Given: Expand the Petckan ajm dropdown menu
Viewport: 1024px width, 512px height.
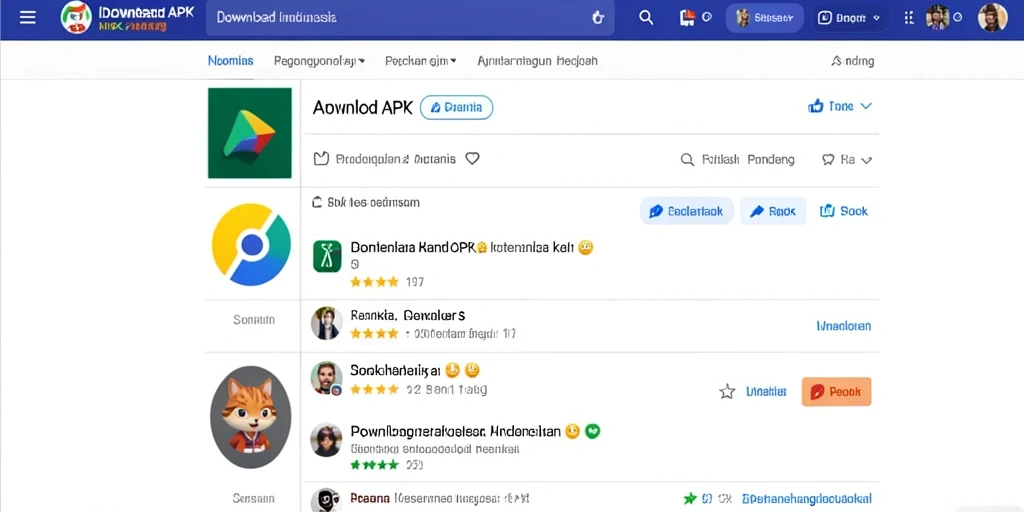Looking at the screenshot, I should (421, 61).
